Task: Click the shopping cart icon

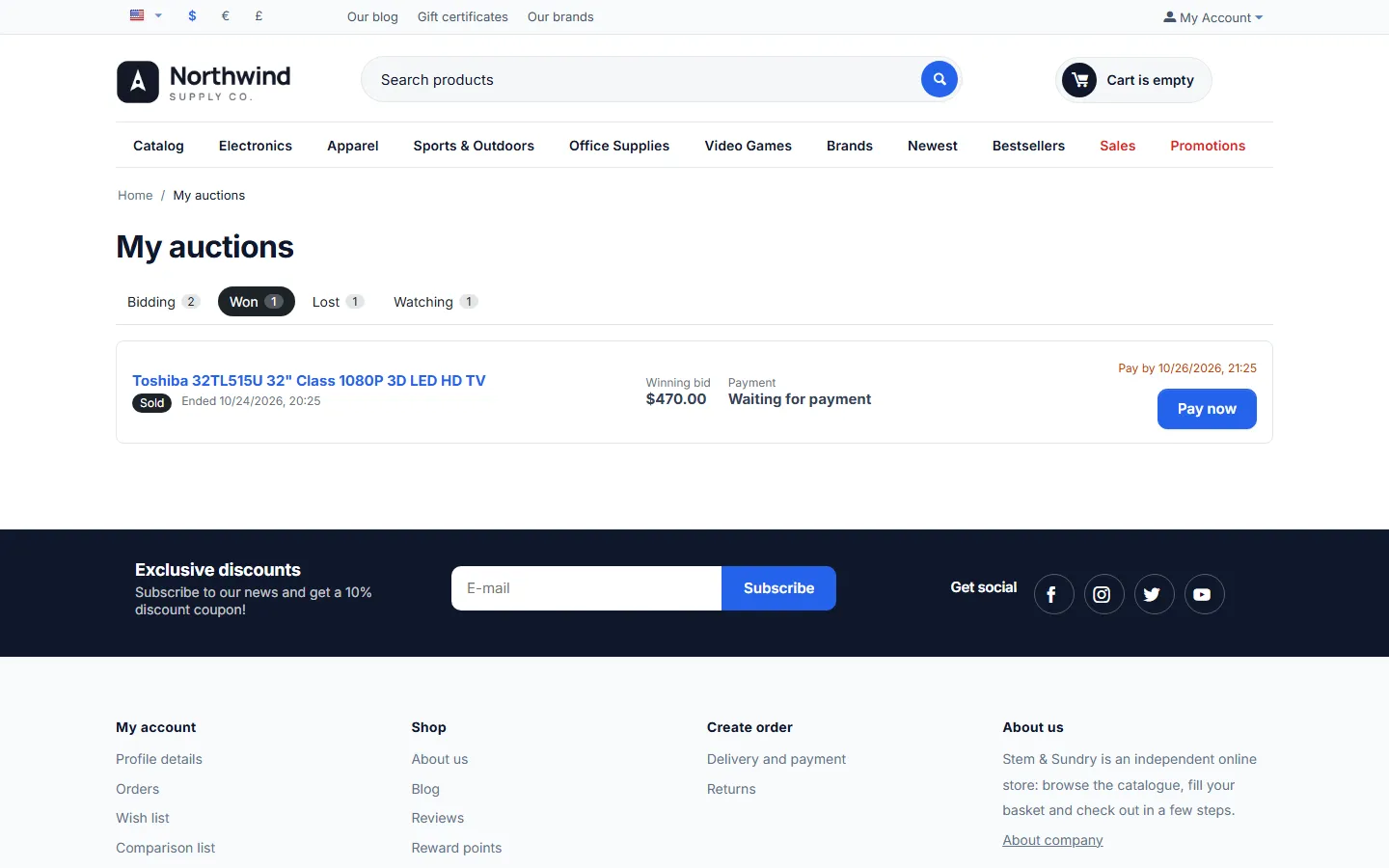Action: point(1079,80)
